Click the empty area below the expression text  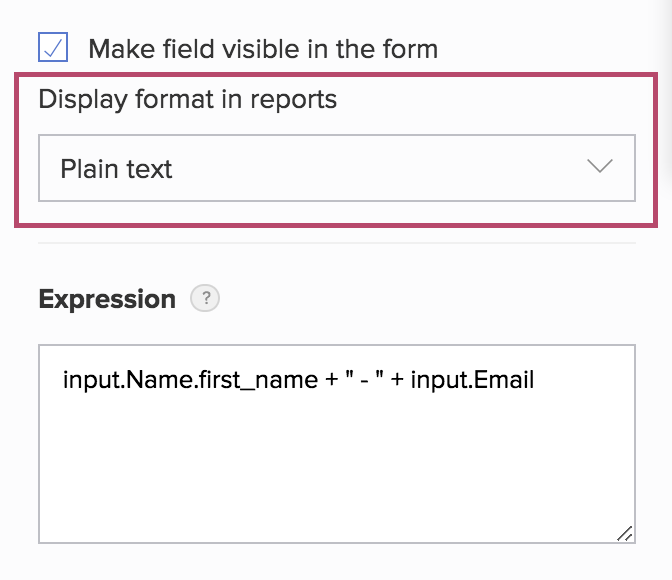click(336, 470)
